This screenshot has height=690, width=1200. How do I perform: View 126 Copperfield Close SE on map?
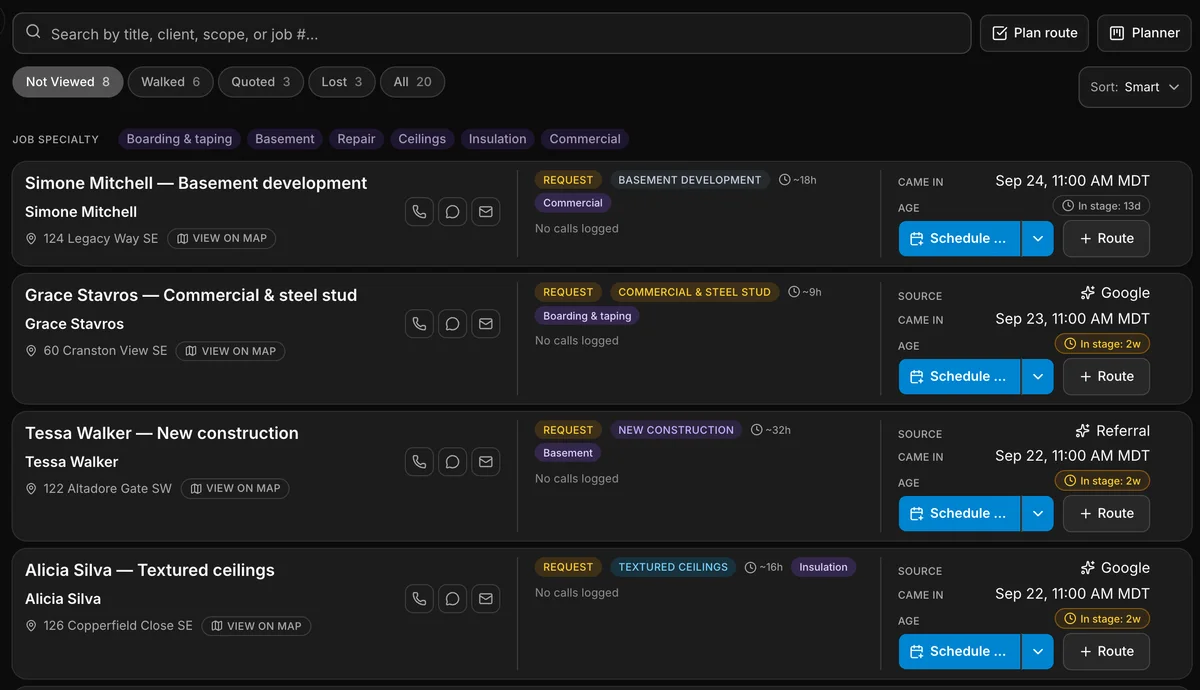point(256,626)
